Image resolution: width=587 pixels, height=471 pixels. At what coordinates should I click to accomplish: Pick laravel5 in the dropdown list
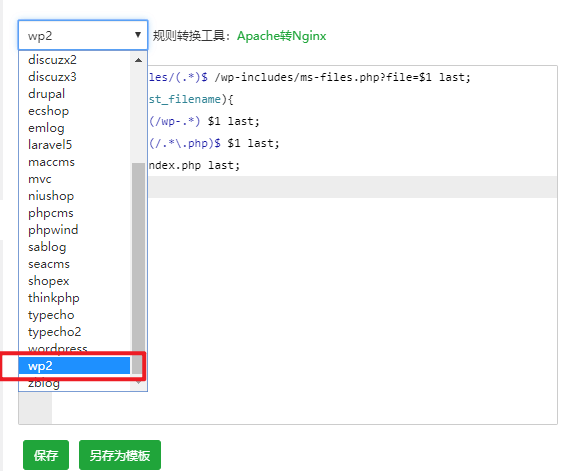(75, 145)
